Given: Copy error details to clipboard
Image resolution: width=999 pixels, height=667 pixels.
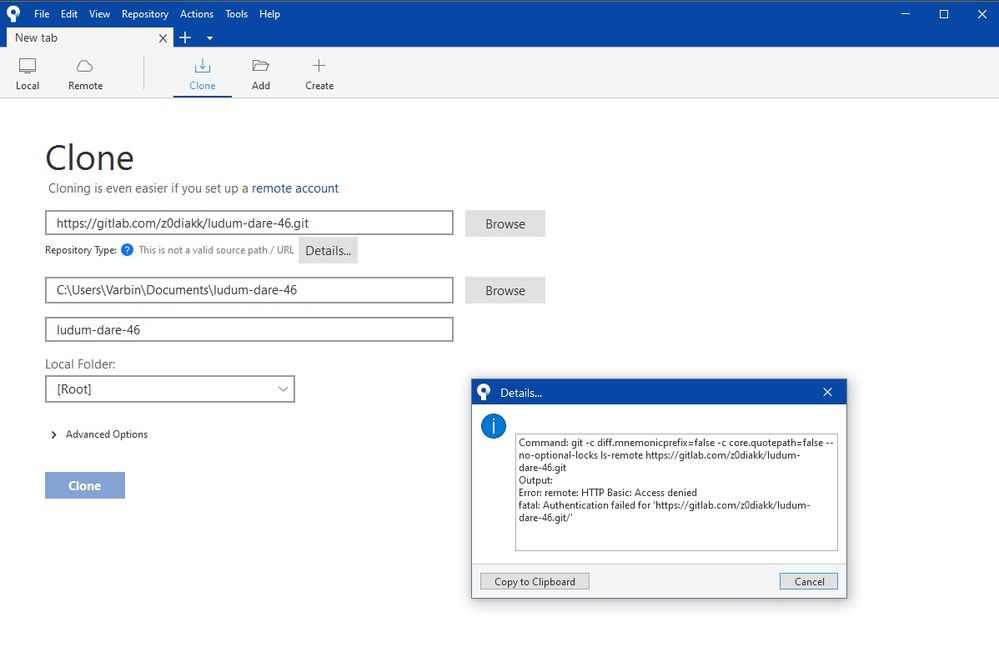Looking at the screenshot, I should [x=535, y=582].
